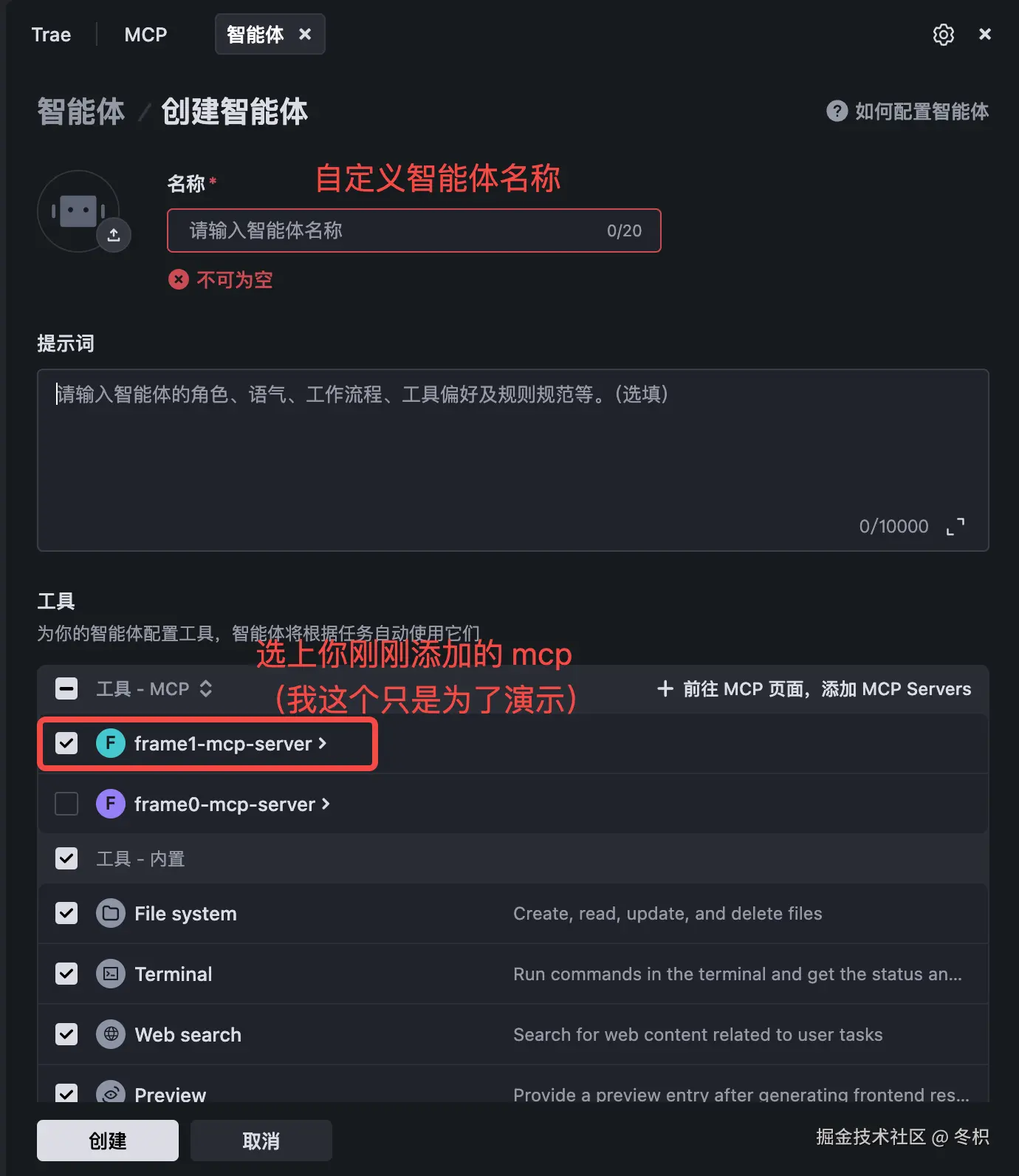Upload an avatar with the upload icon
Viewport: 1019px width, 1176px height.
[x=114, y=235]
